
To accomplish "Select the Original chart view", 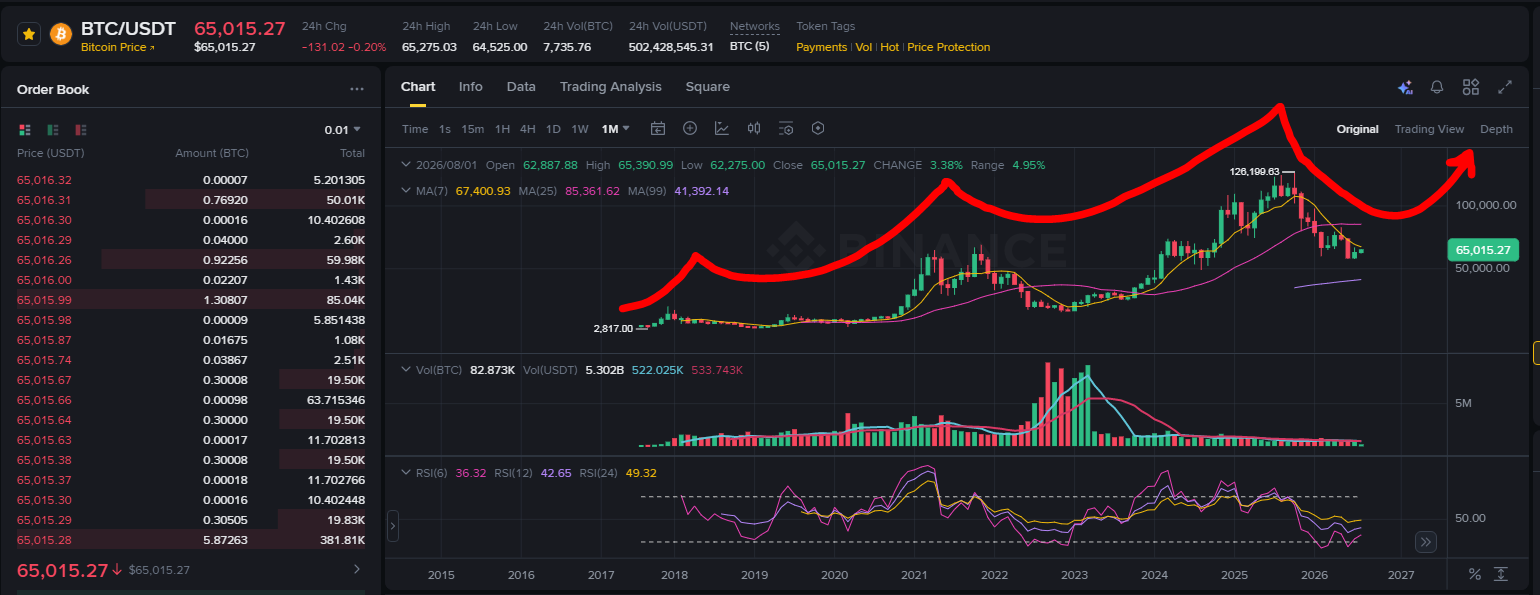I will point(1357,129).
